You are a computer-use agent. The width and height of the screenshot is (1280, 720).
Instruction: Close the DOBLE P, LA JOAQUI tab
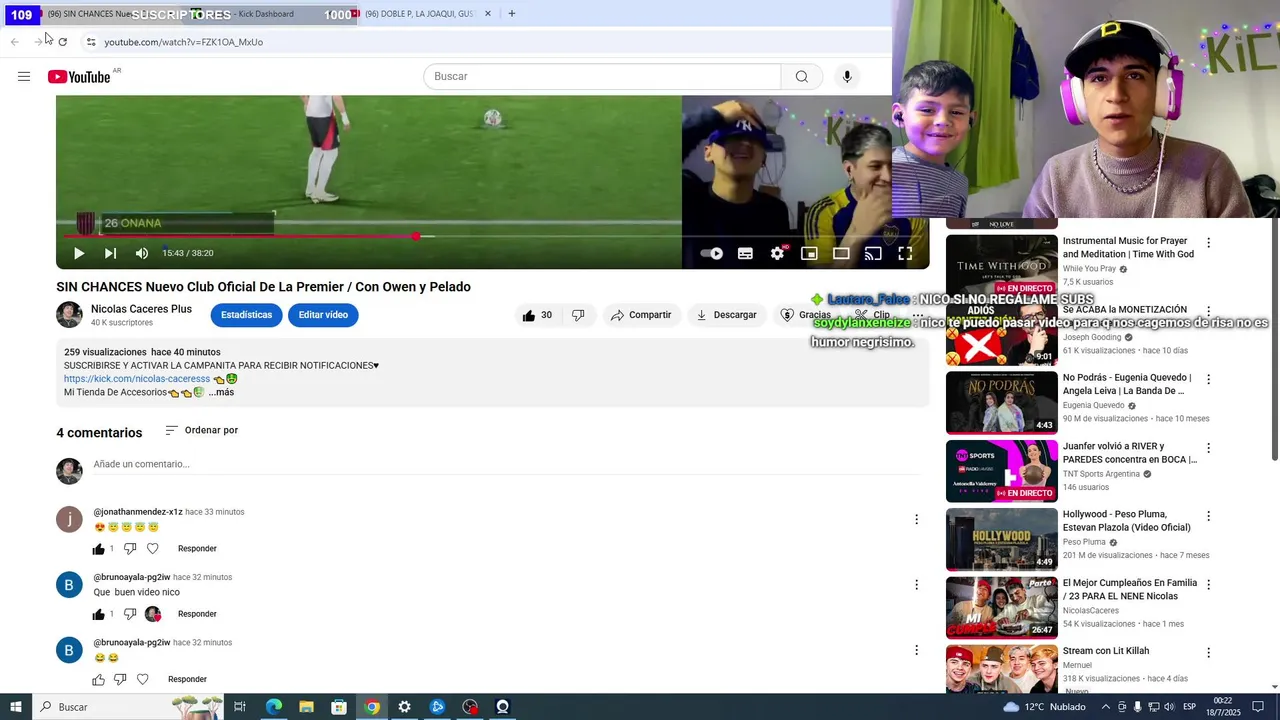click(488, 14)
